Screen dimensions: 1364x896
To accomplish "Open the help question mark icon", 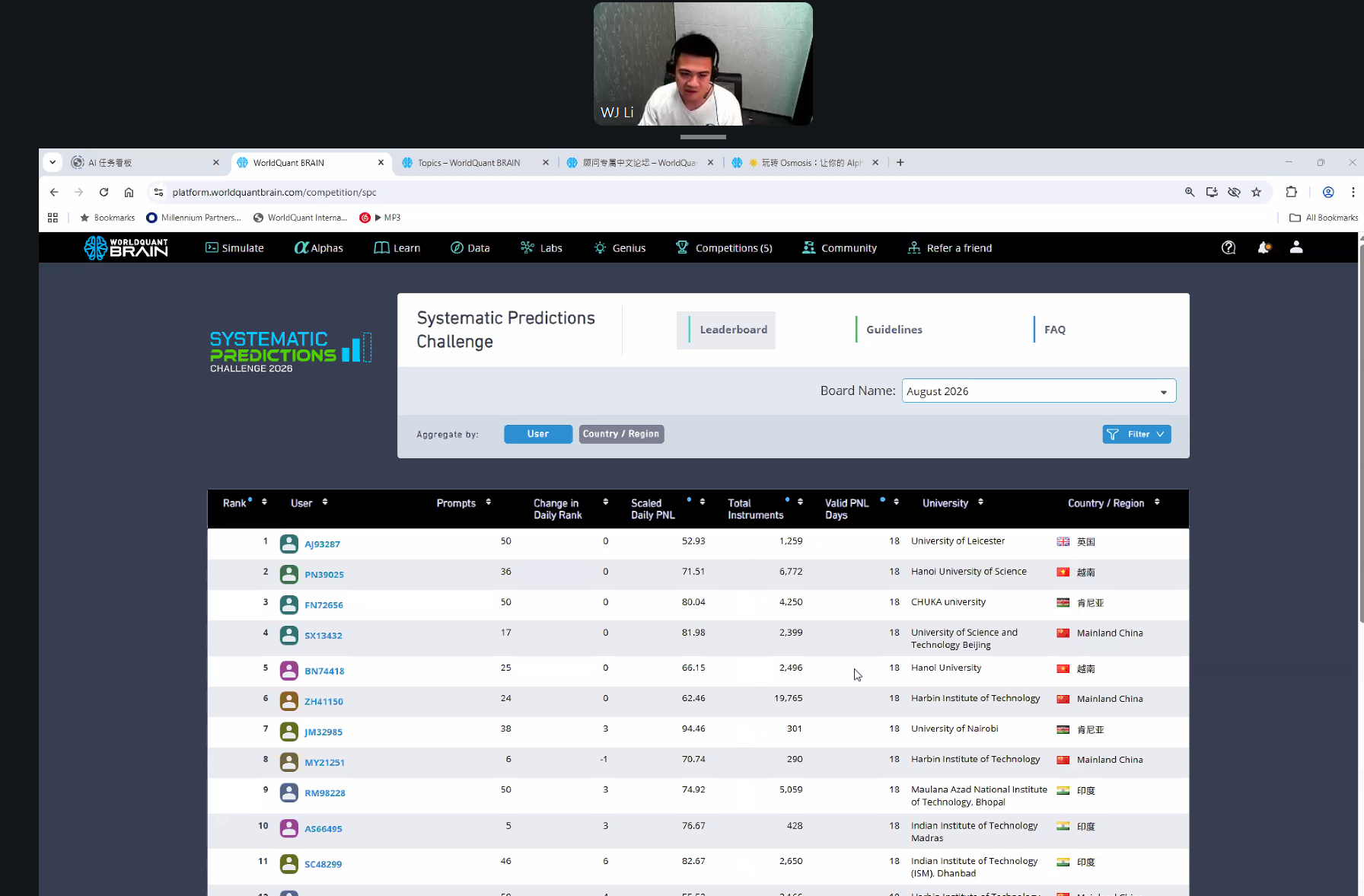I will tap(1229, 247).
